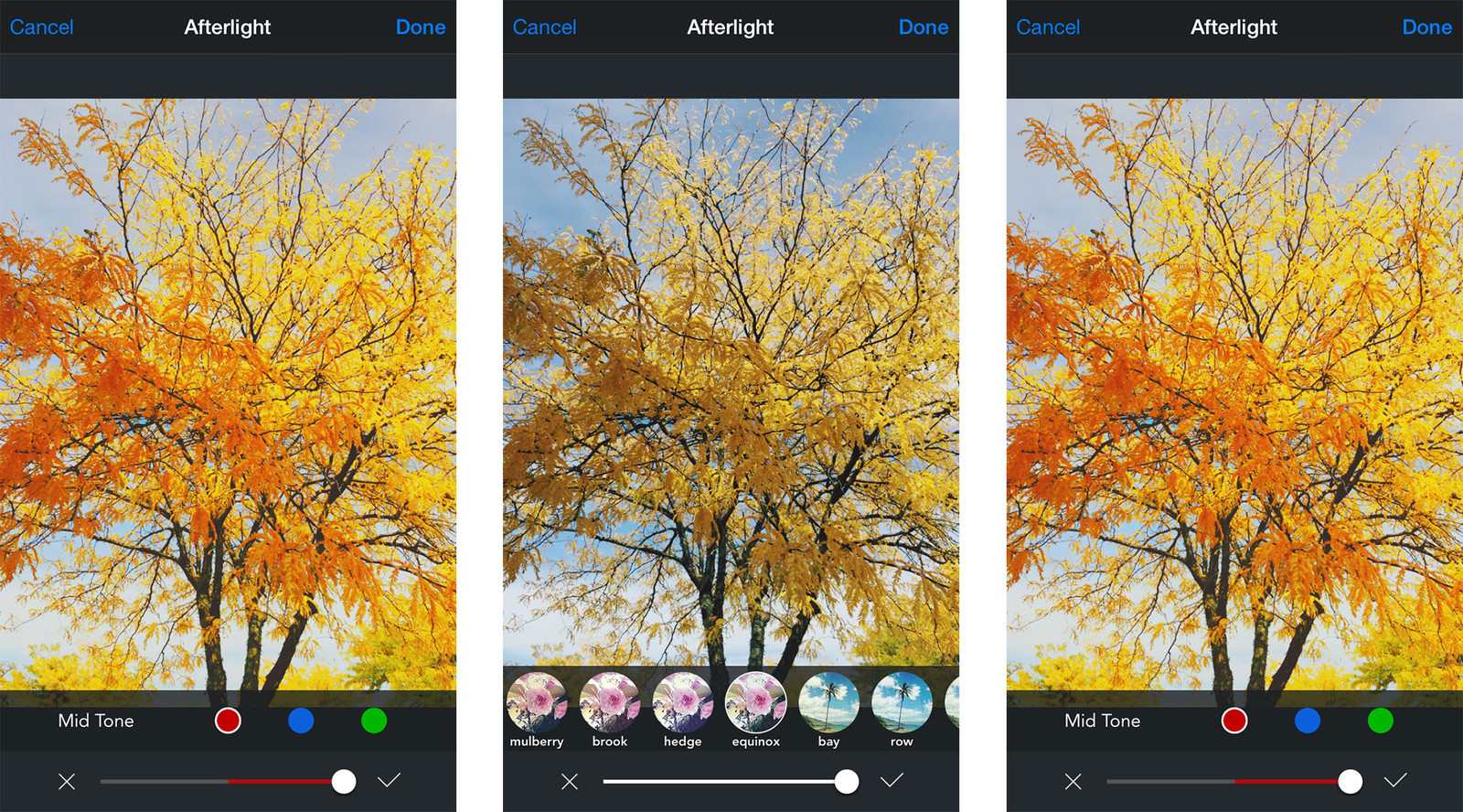Image resolution: width=1463 pixels, height=812 pixels.
Task: Tap Cancel in the left Afterlight screen
Action: (41, 27)
